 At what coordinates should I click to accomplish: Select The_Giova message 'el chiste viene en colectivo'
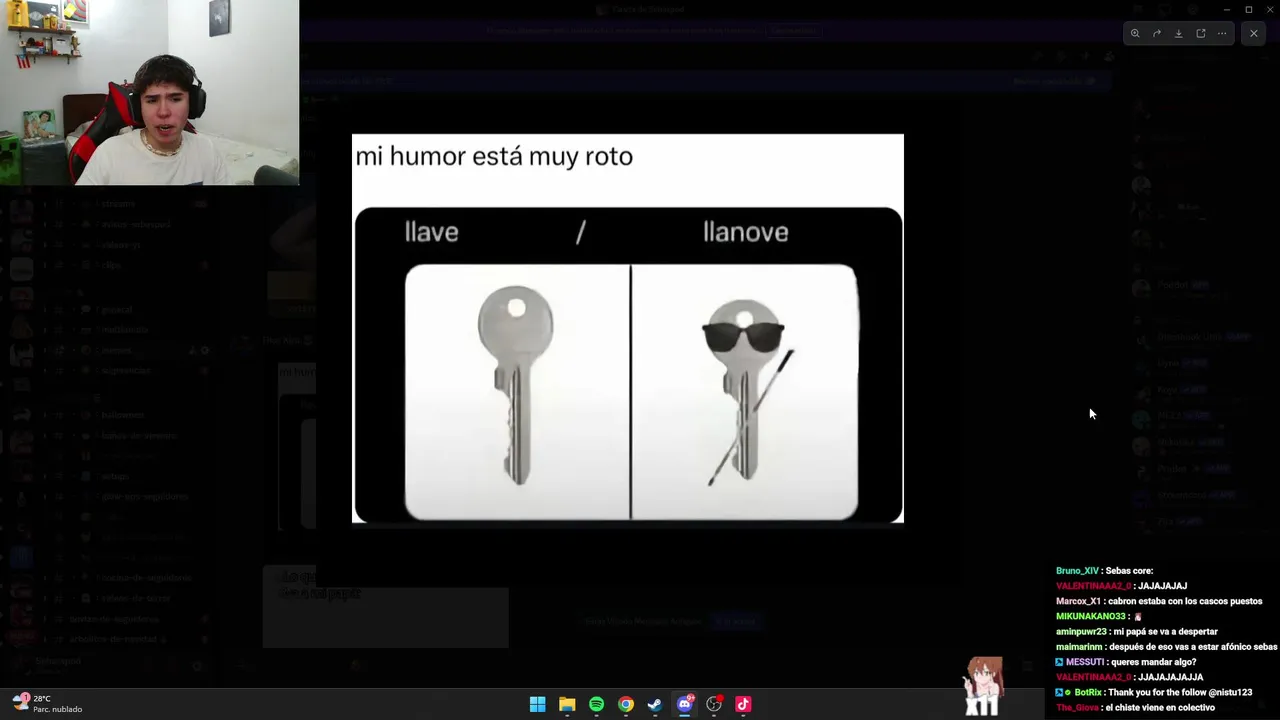[1135, 708]
